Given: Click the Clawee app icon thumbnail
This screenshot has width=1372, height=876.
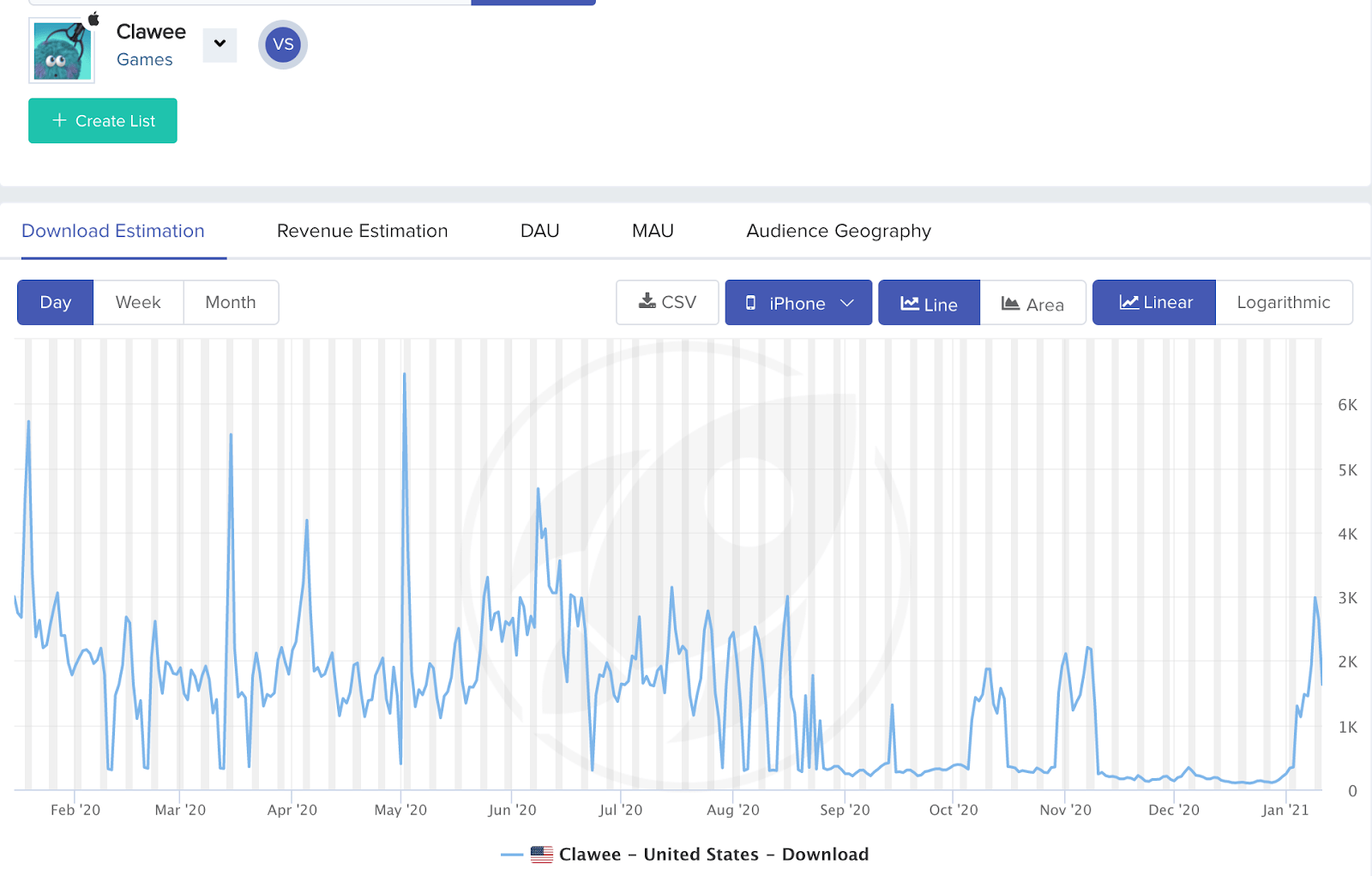Looking at the screenshot, I should point(62,51).
